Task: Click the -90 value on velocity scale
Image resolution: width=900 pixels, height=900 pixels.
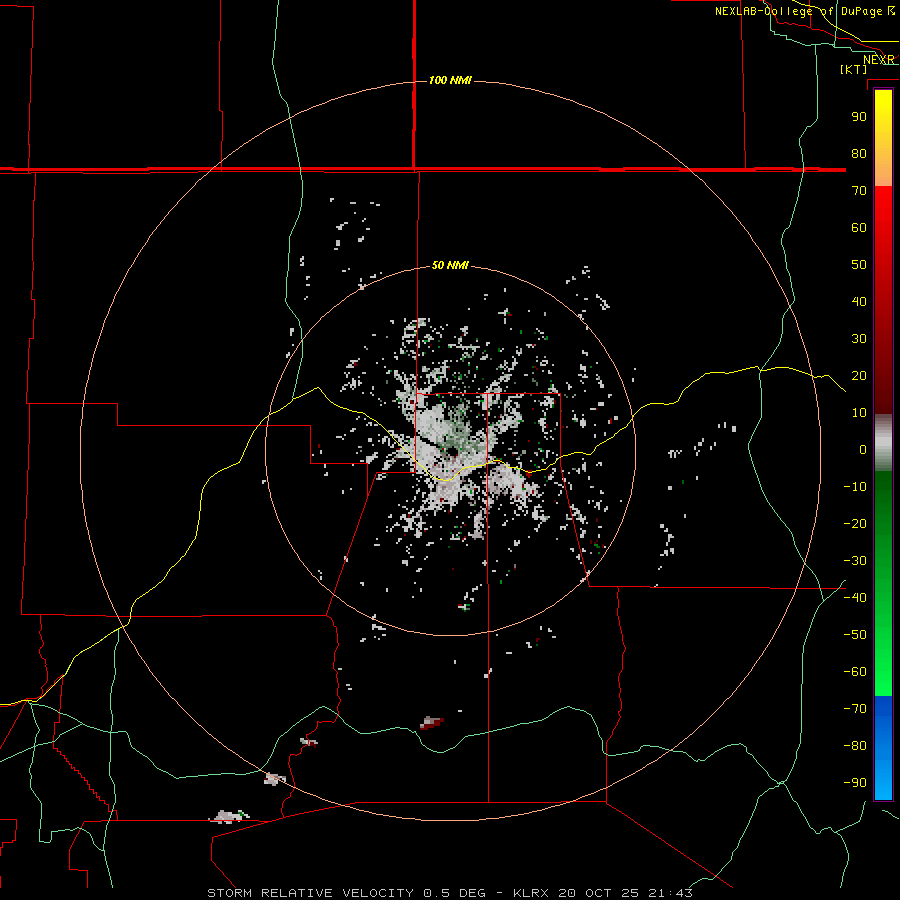Action: [x=855, y=782]
